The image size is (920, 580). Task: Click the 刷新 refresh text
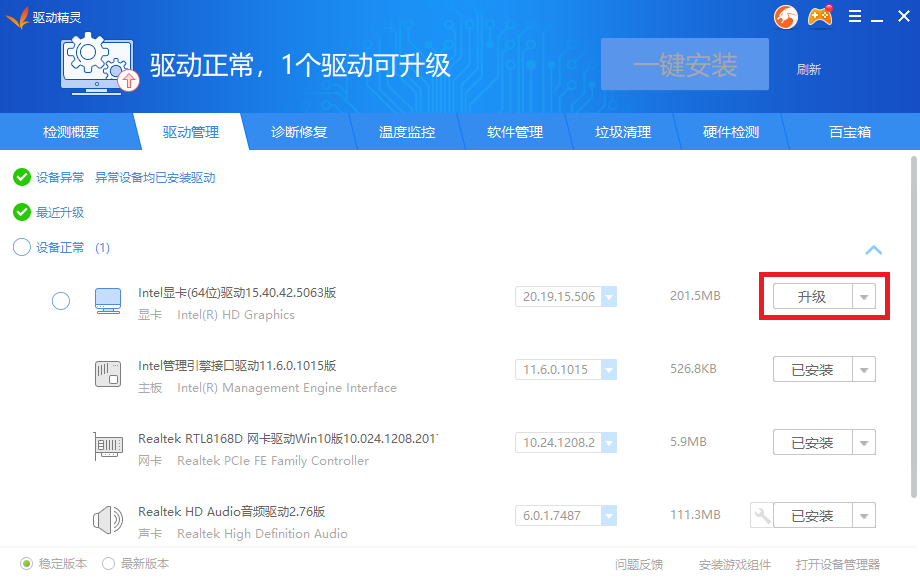click(x=809, y=69)
